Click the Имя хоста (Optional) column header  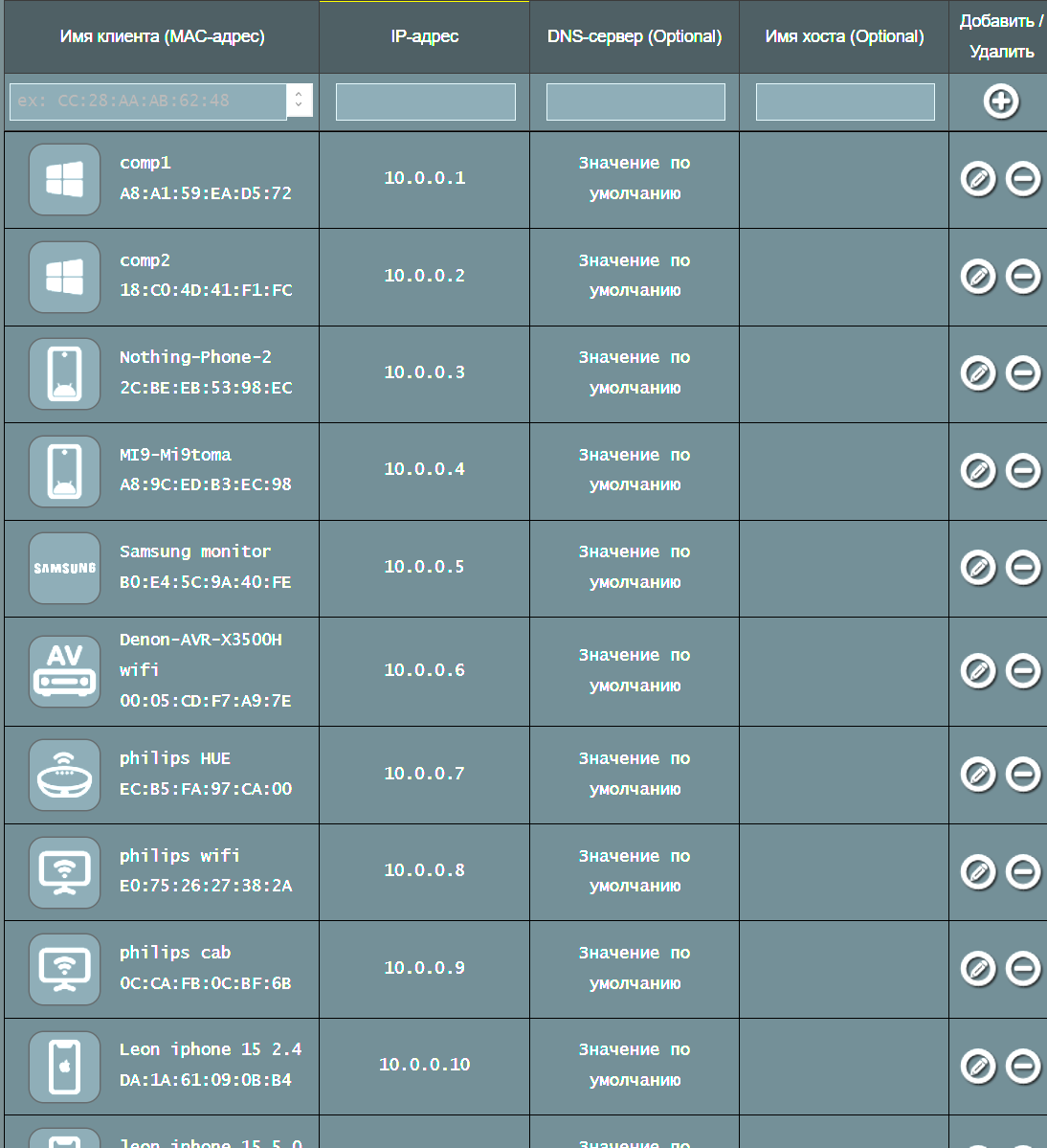click(844, 36)
